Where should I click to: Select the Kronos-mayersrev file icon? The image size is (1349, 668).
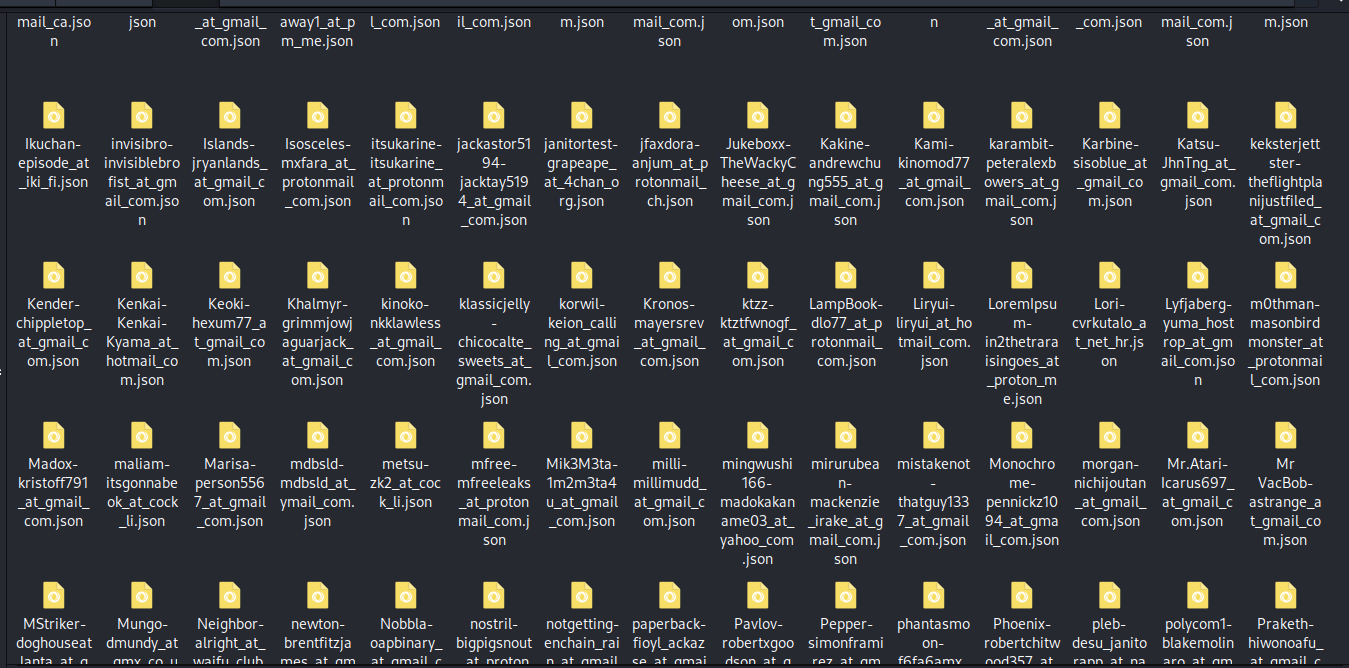tap(670, 276)
